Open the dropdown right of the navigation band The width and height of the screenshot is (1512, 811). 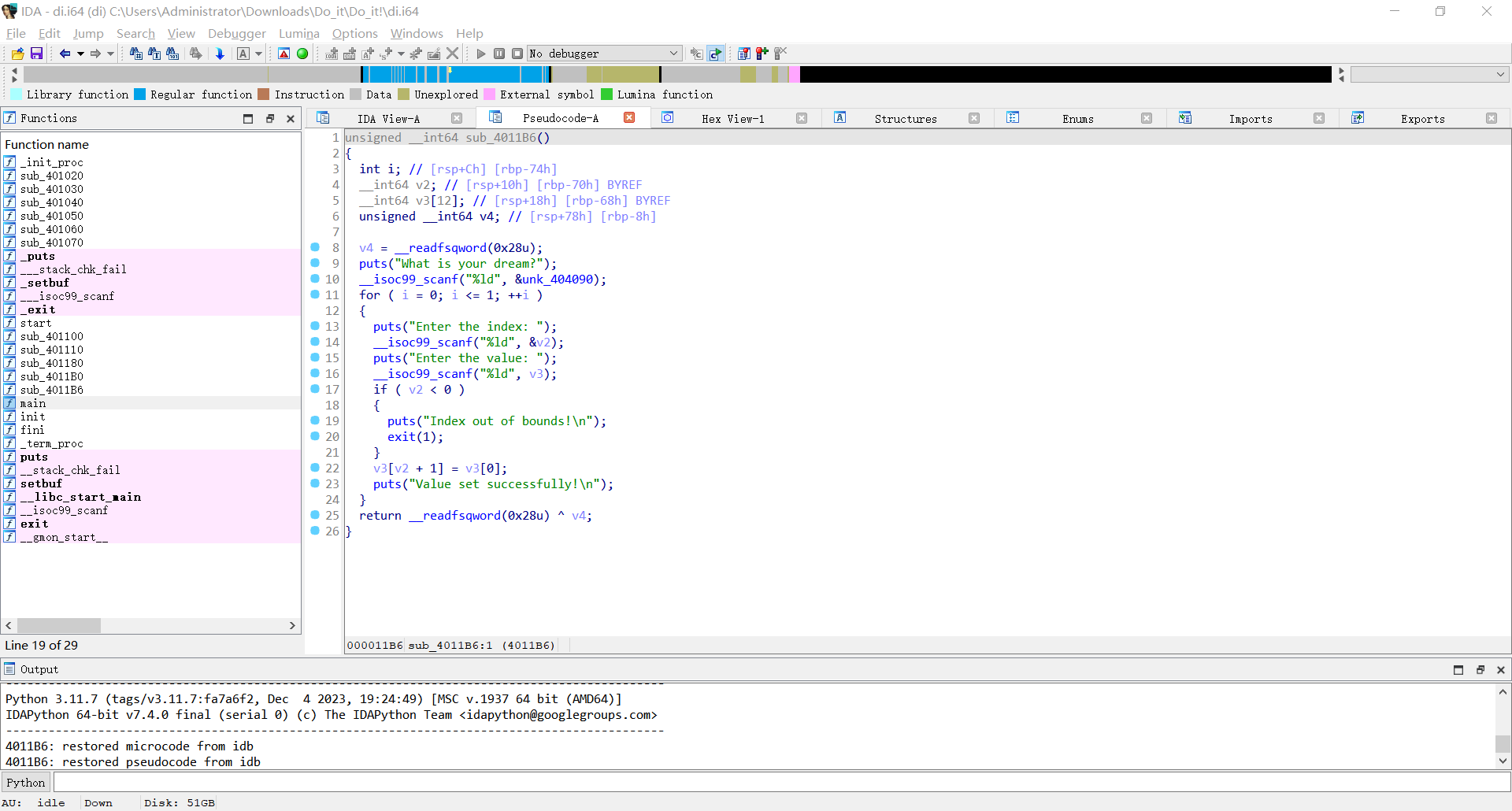coord(1429,74)
